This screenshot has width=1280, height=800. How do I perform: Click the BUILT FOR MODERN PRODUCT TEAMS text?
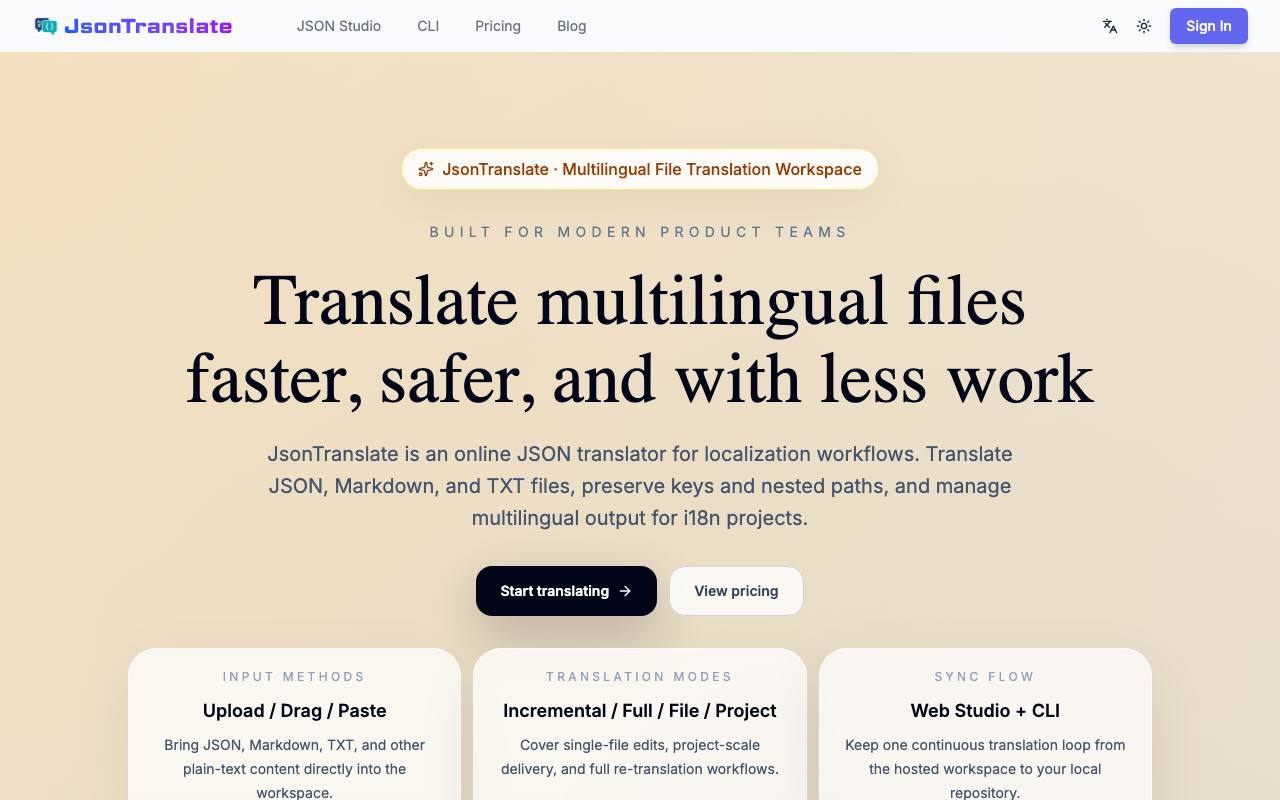(640, 232)
